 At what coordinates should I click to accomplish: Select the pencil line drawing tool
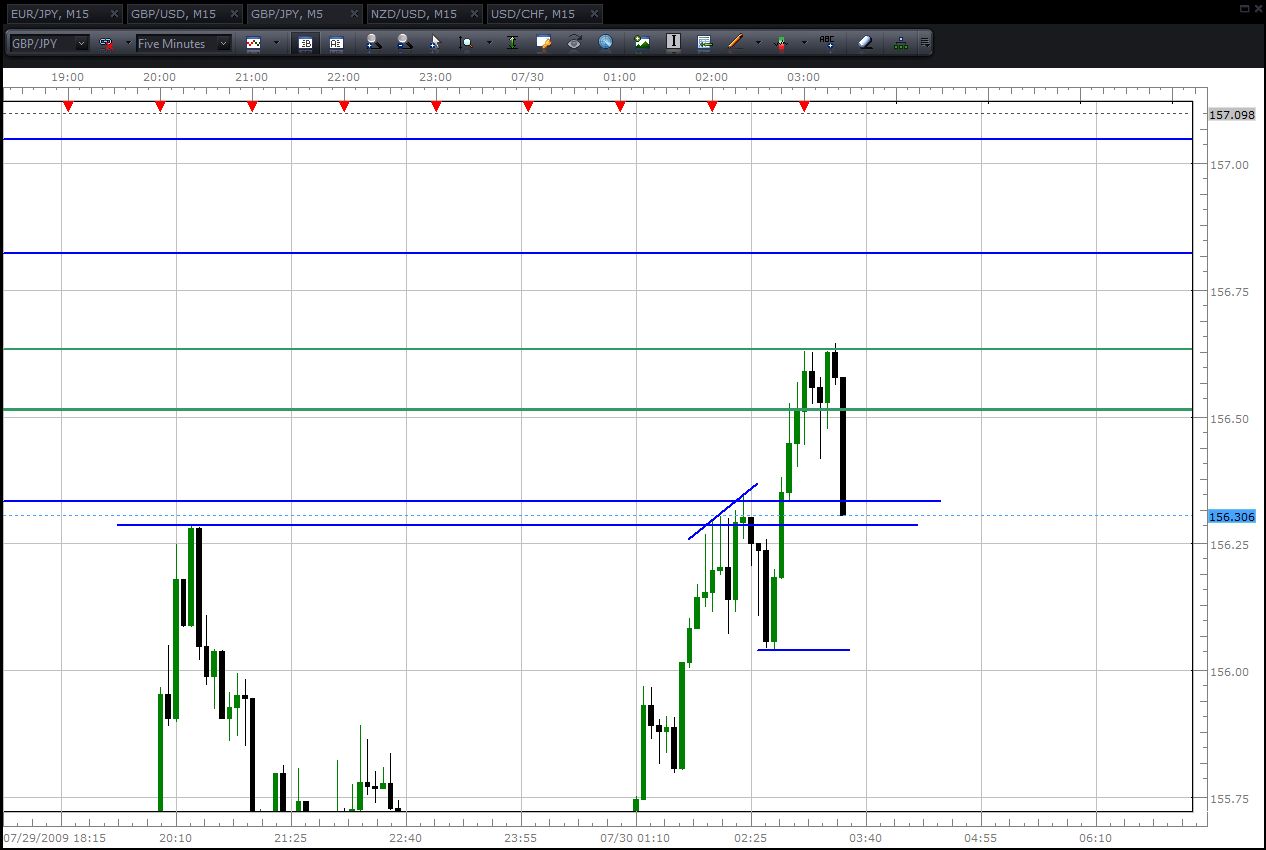click(x=735, y=43)
